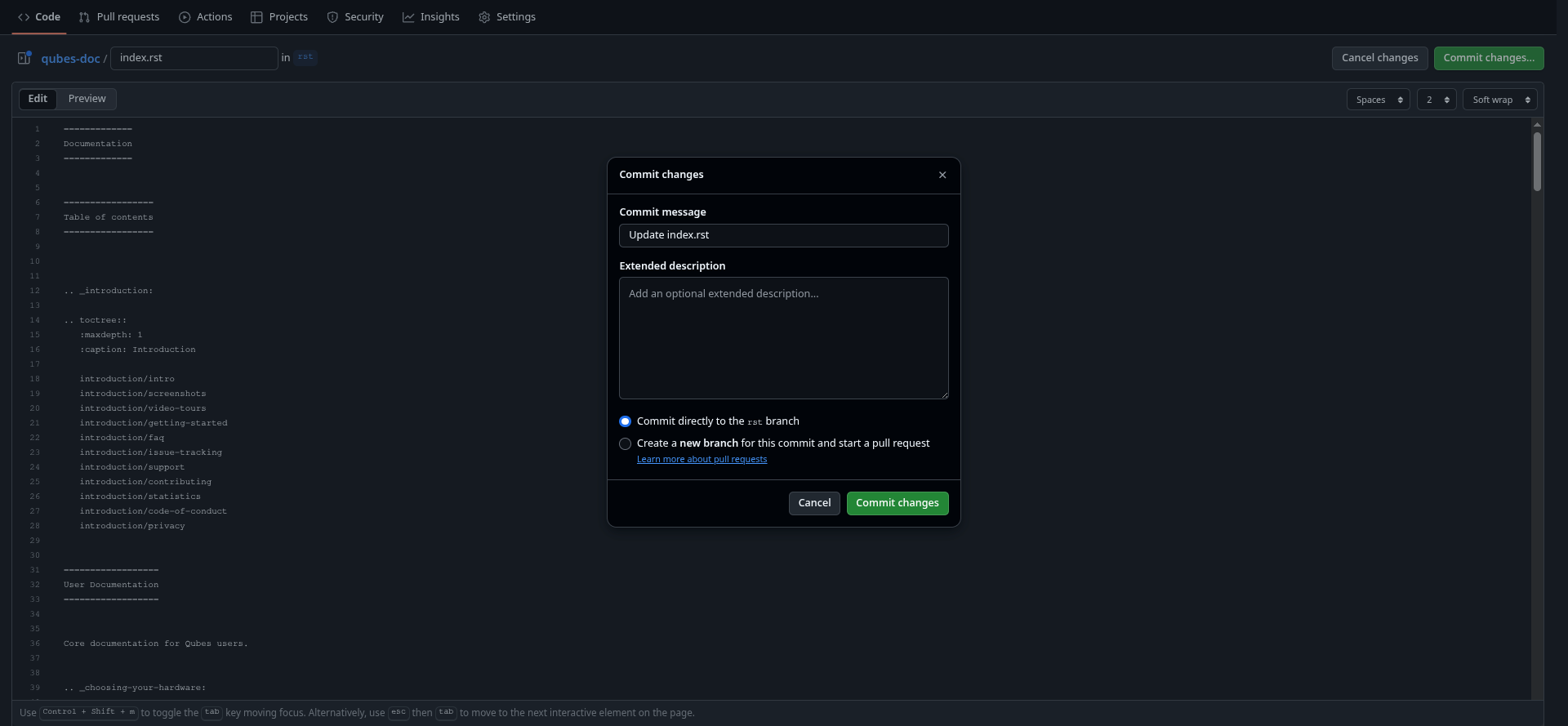Open Learn more about pull requests link
Viewport: 1568px width, 726px height.
tap(702, 459)
